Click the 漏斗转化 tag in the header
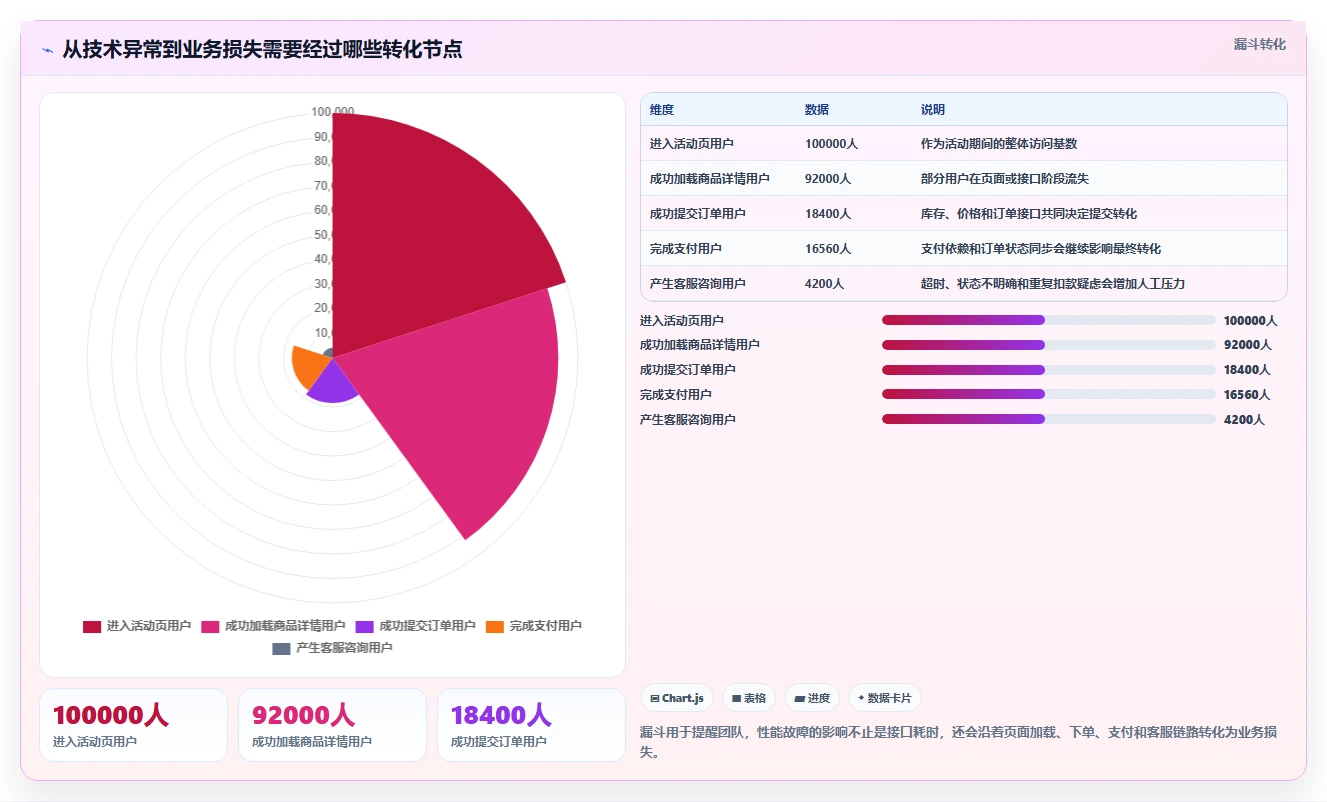This screenshot has height=802, width=1327. click(x=1259, y=45)
